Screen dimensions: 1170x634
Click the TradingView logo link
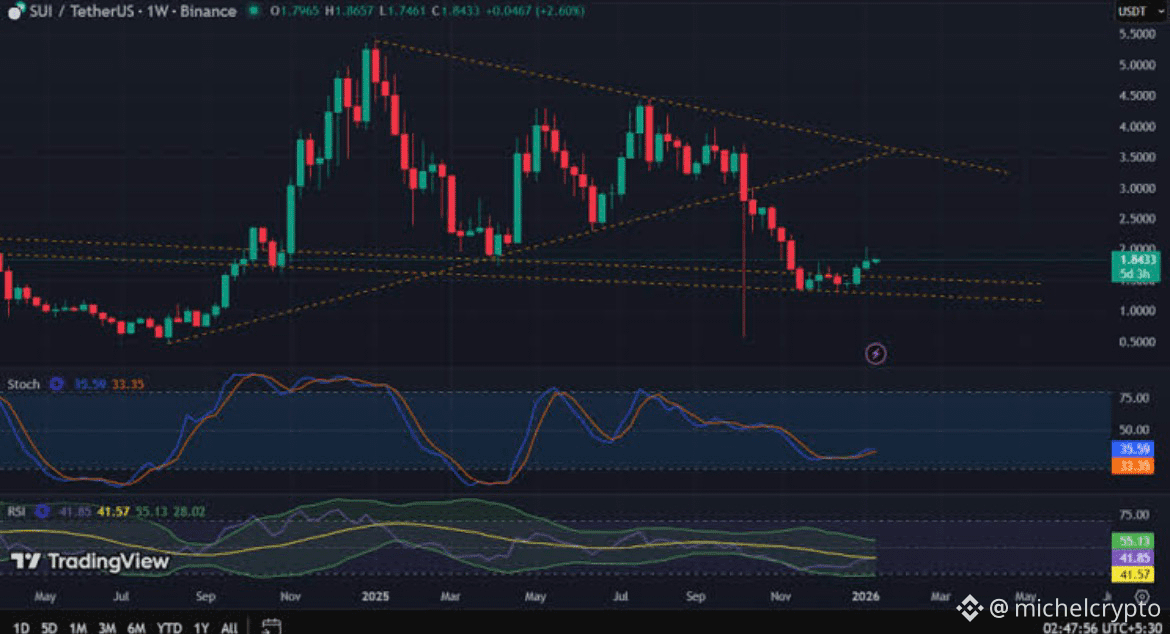coord(90,561)
